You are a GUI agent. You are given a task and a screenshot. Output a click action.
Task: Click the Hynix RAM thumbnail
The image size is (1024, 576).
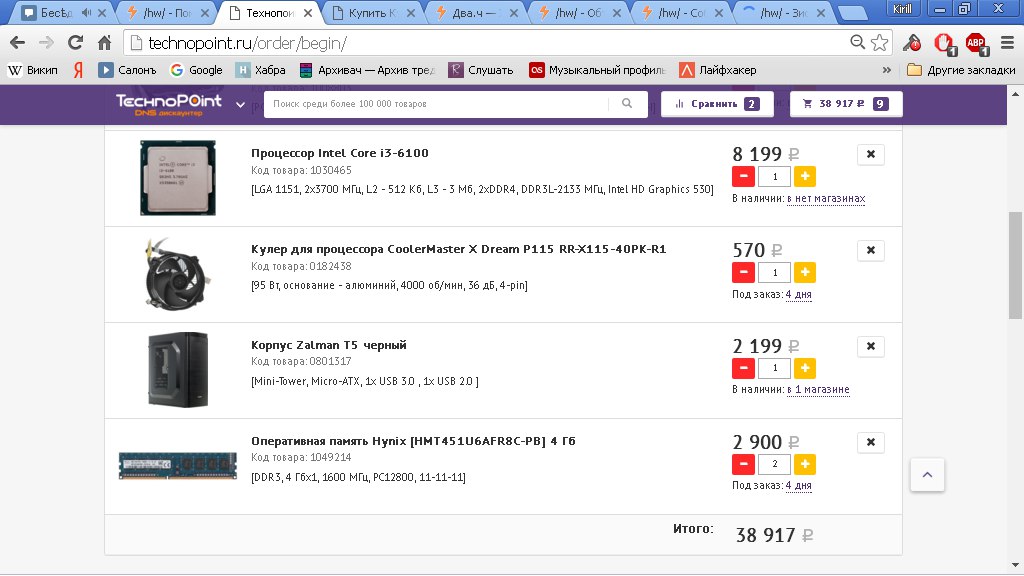[x=178, y=466]
